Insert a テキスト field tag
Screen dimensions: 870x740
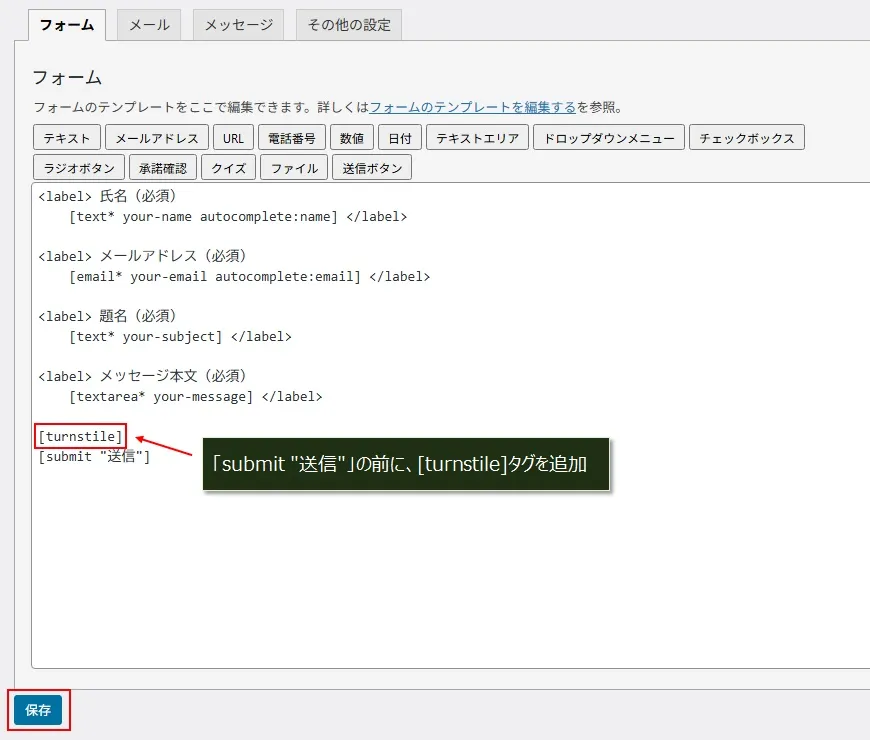click(x=67, y=138)
